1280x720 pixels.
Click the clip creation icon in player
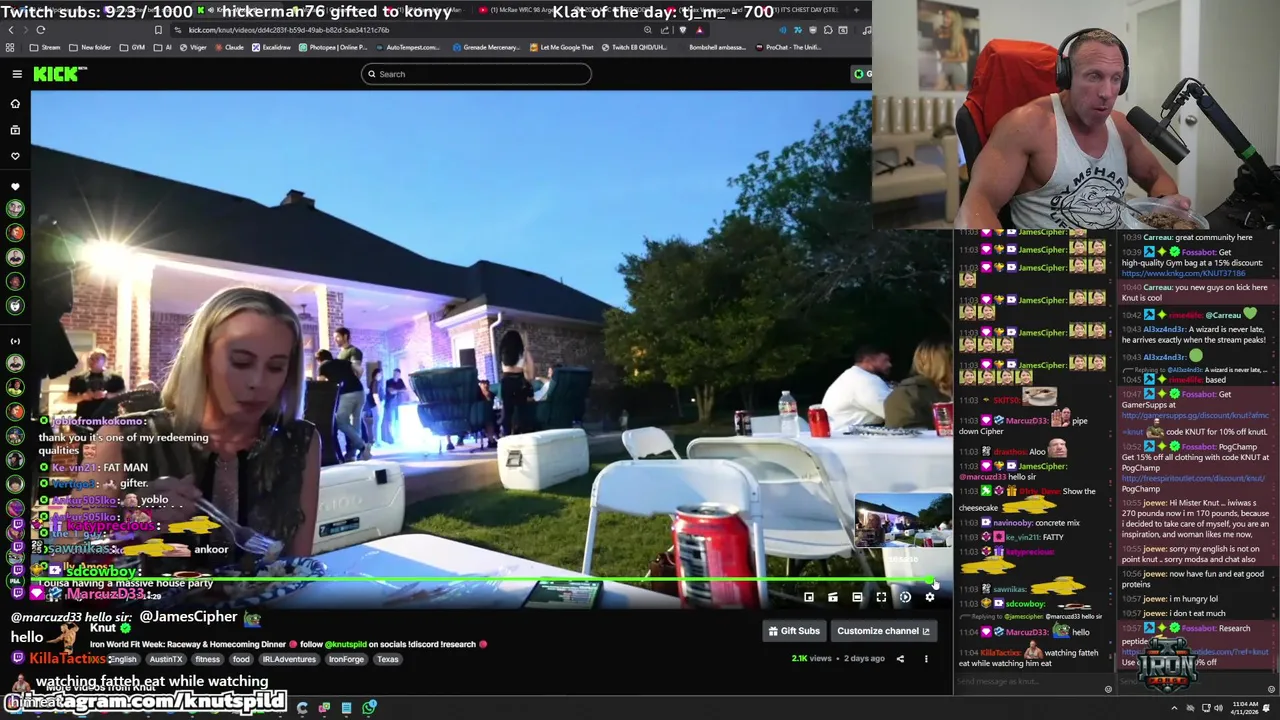tap(833, 597)
